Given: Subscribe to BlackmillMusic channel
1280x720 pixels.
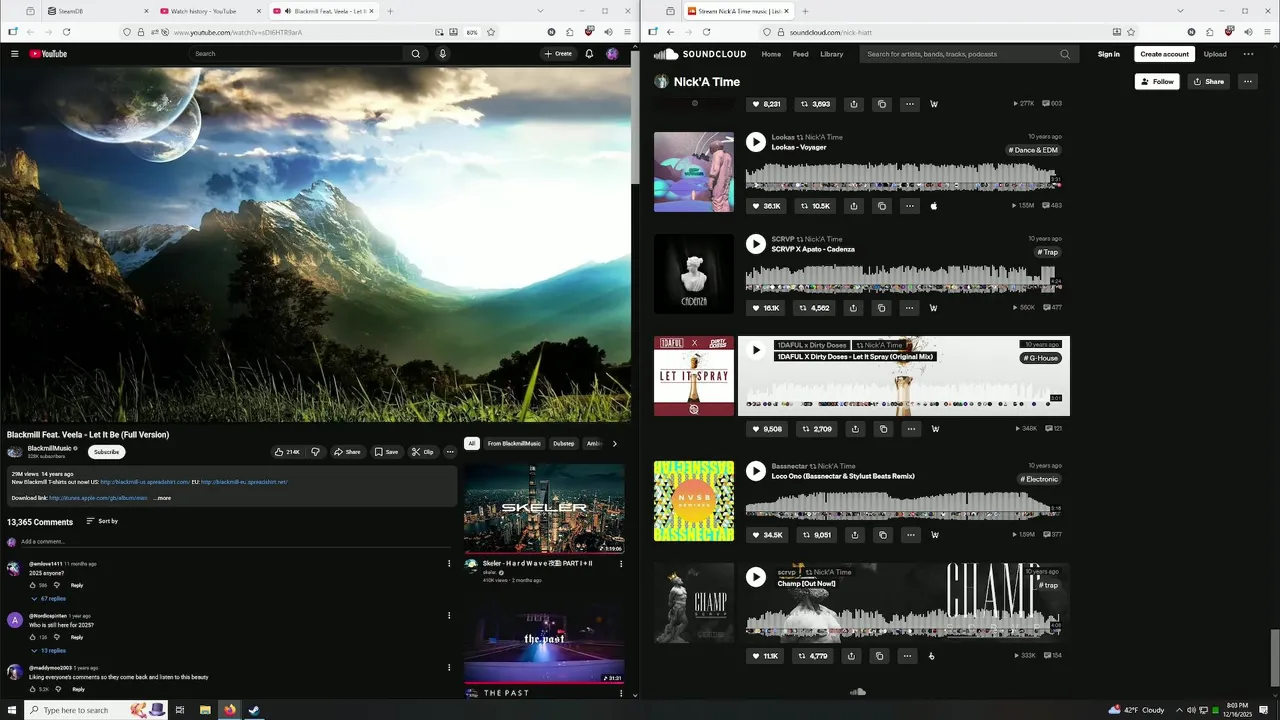Looking at the screenshot, I should tap(107, 452).
